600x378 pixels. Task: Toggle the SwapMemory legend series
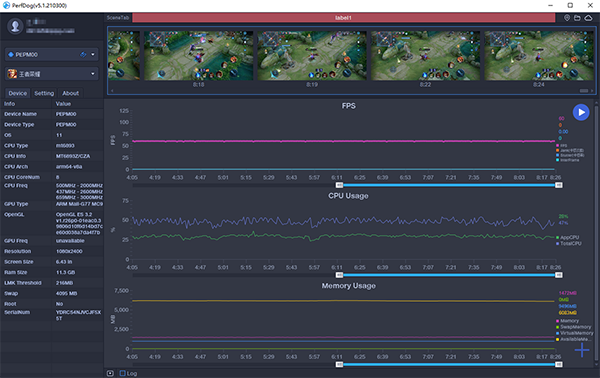tap(574, 327)
